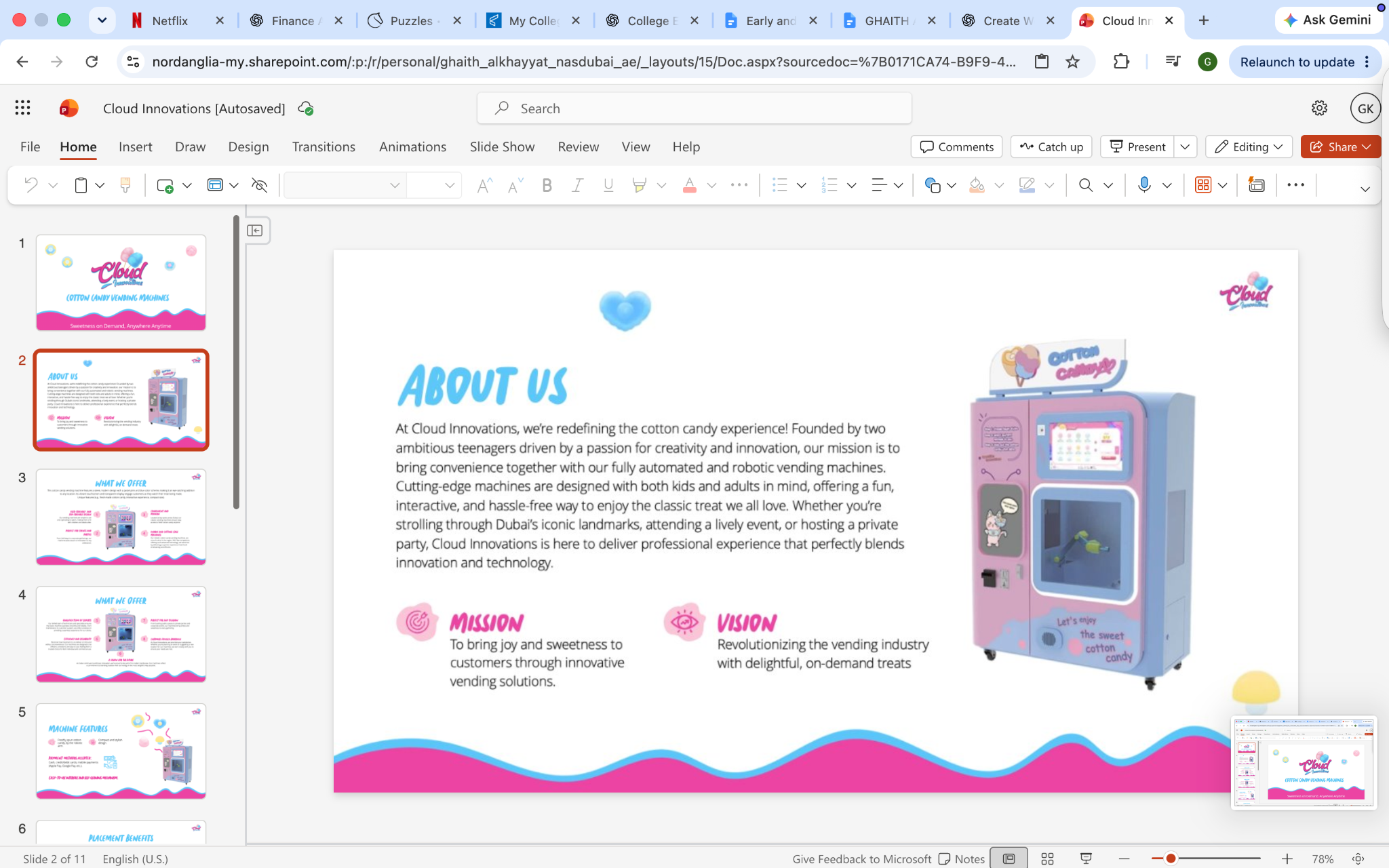Click the Increase Font Size icon
This screenshot has width=1389, height=868.
pyautogui.click(x=484, y=185)
